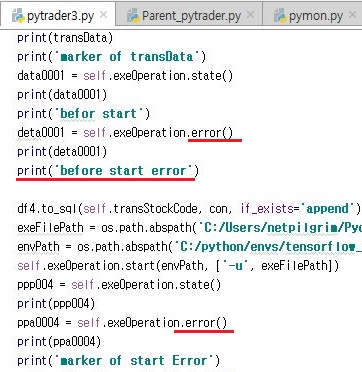Click the print(deta0001) line

coord(62,152)
